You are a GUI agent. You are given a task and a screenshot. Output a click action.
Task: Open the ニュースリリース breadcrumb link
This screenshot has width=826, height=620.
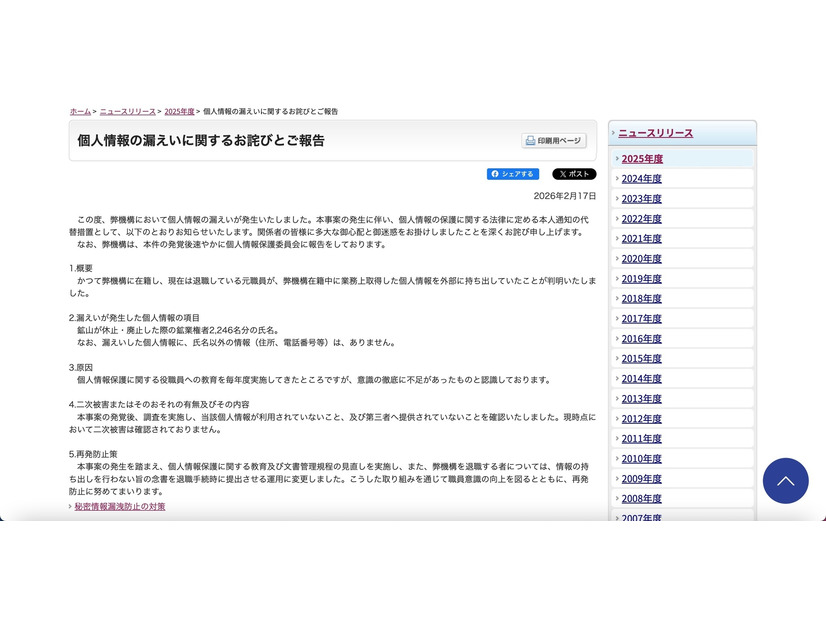126,112
